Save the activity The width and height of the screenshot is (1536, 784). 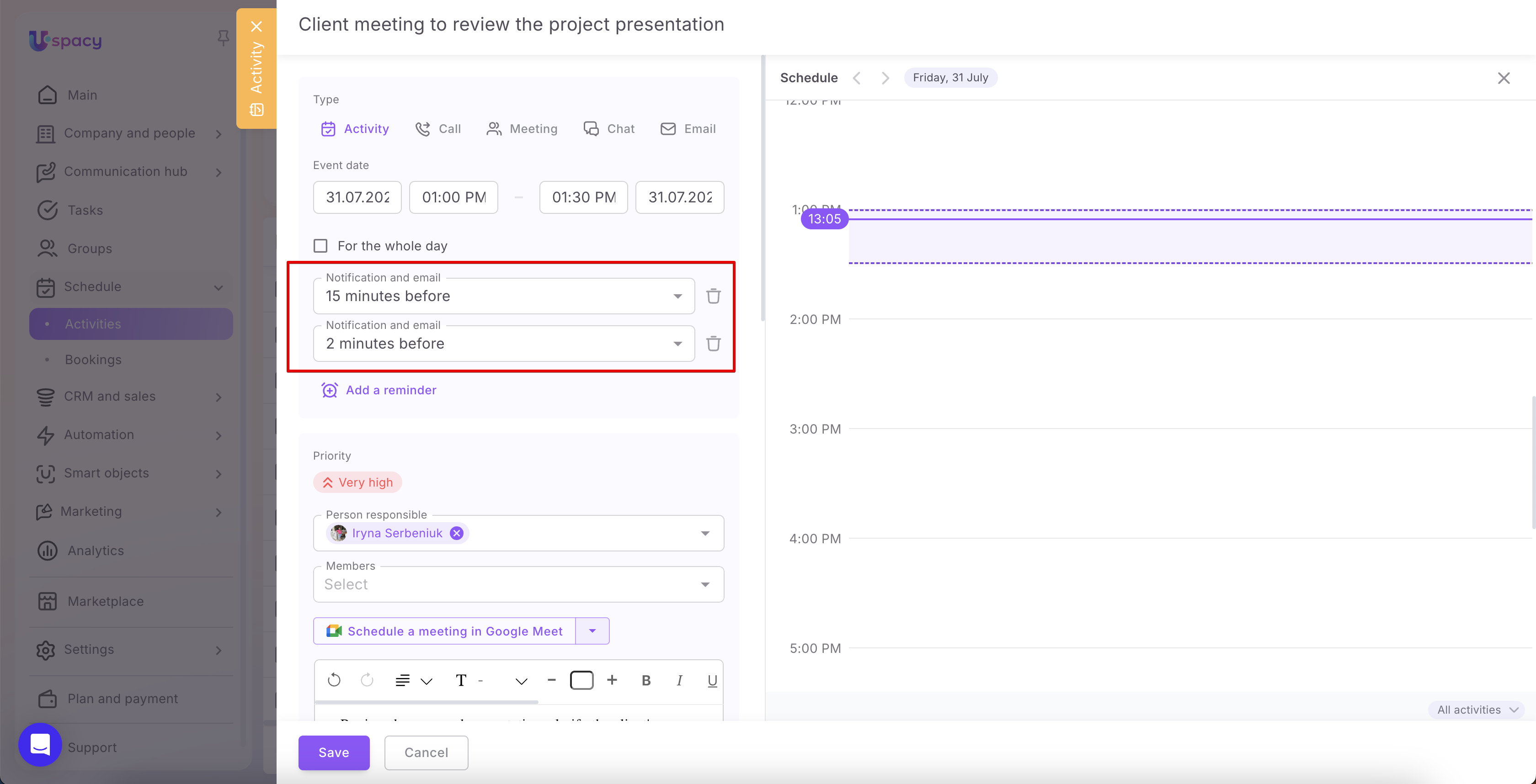(334, 752)
